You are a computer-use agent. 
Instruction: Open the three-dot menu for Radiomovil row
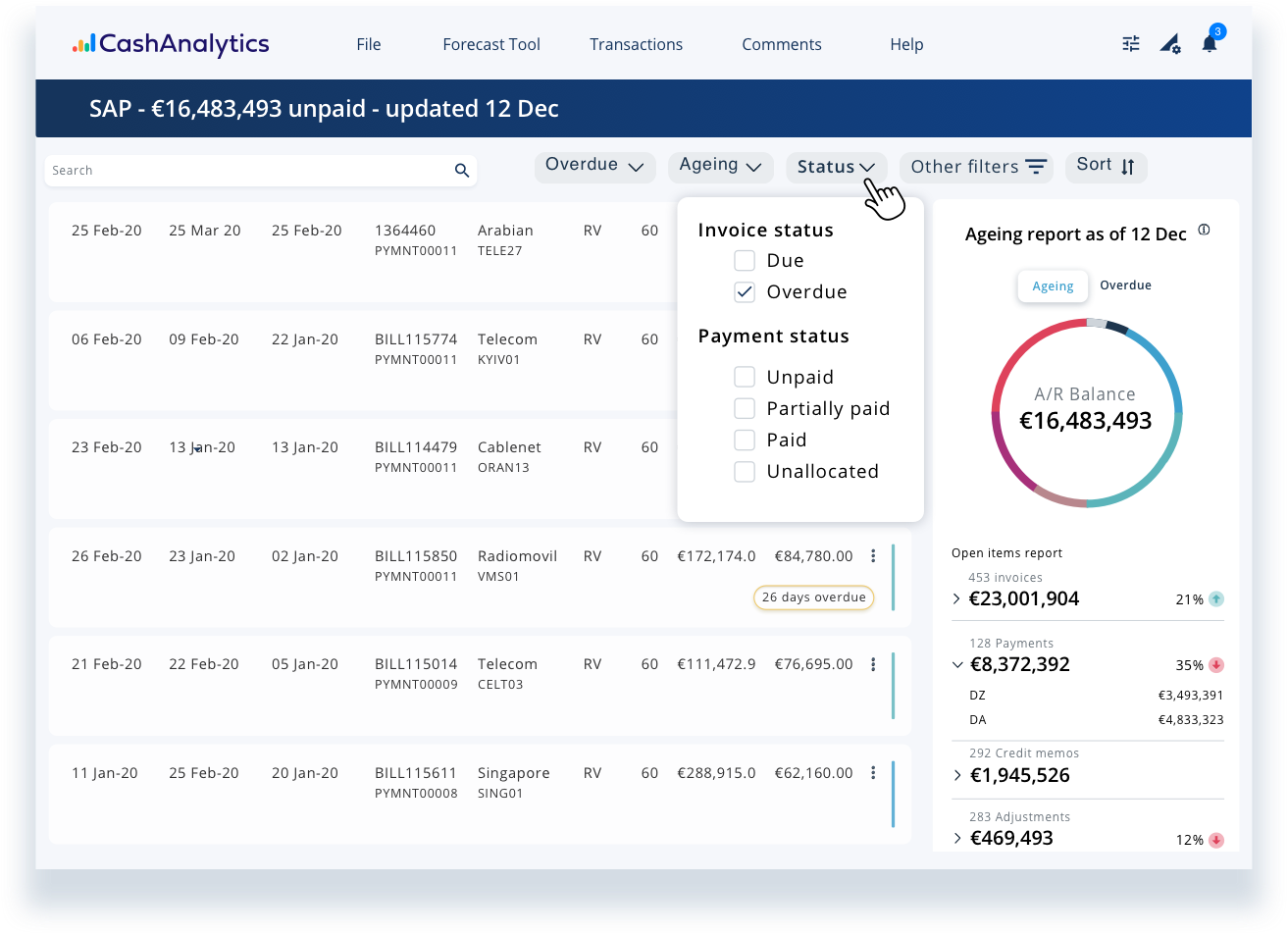coord(873,556)
